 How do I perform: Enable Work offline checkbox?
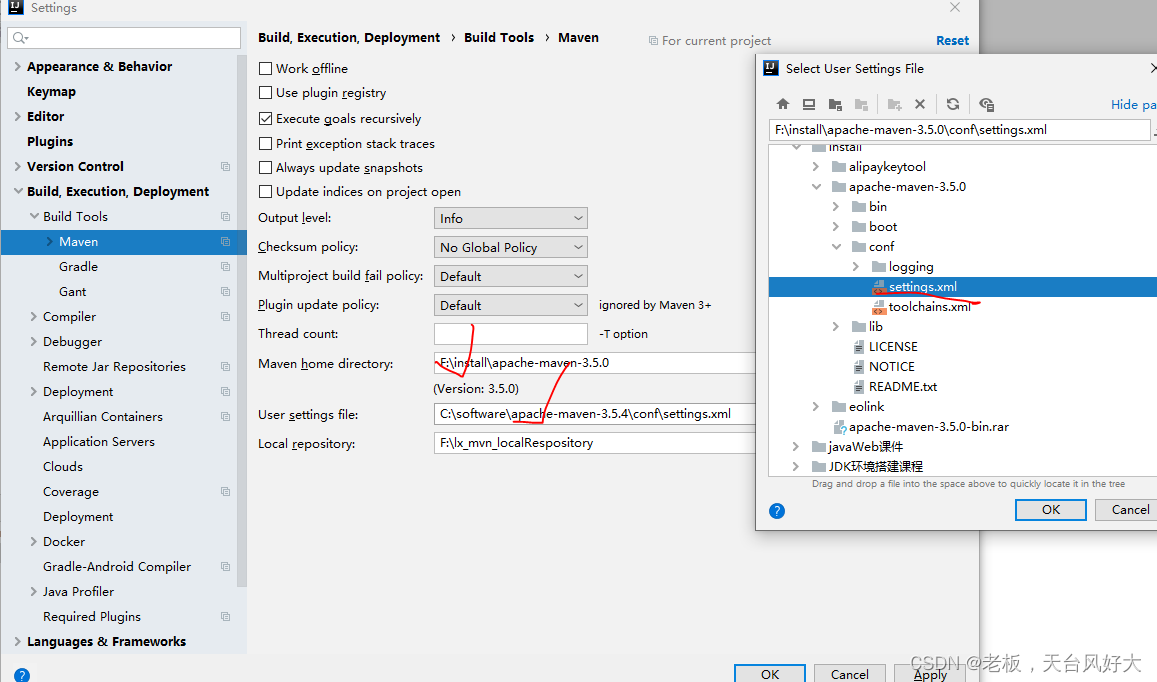pos(266,69)
